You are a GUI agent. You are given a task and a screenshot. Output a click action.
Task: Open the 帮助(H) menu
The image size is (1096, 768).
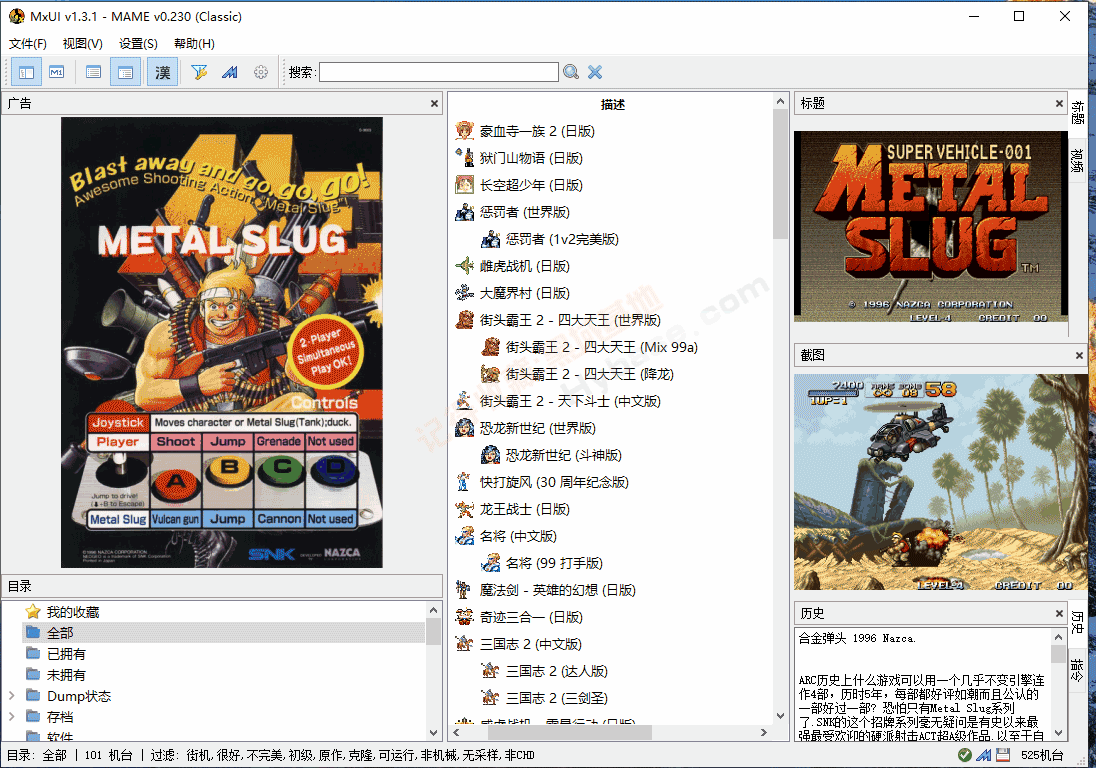tap(194, 43)
